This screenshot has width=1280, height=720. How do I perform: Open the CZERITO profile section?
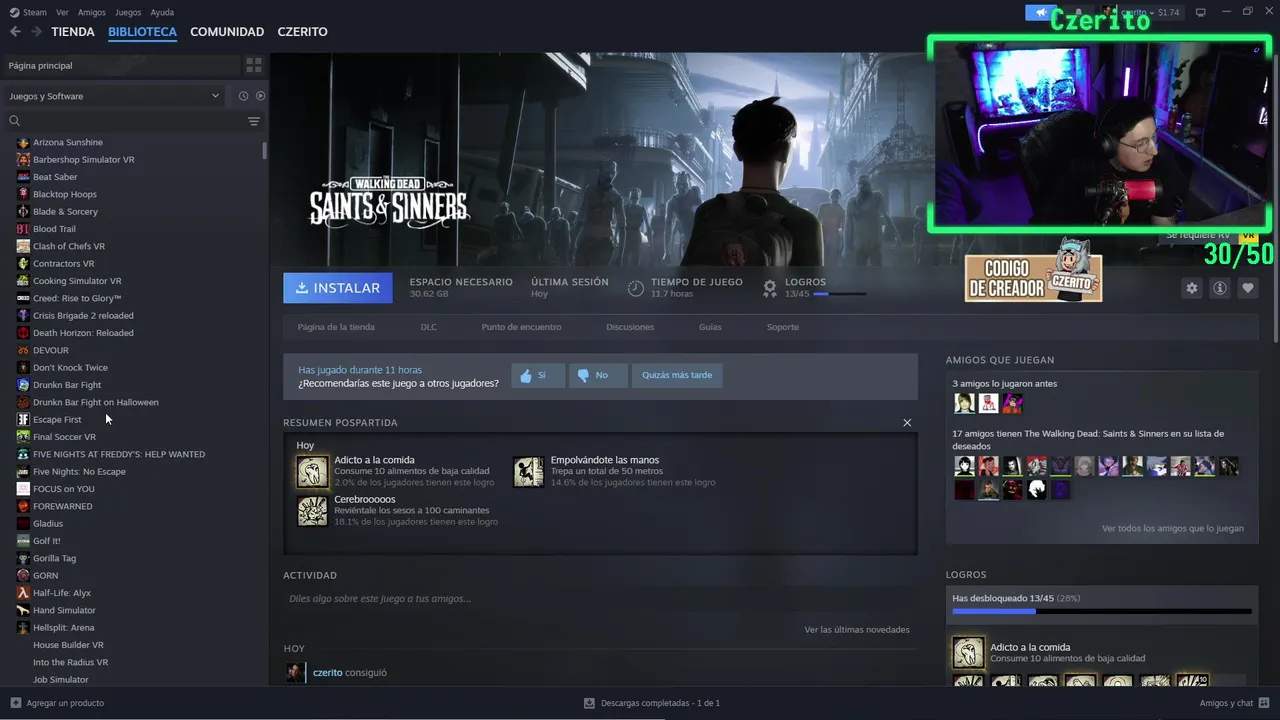coord(302,32)
